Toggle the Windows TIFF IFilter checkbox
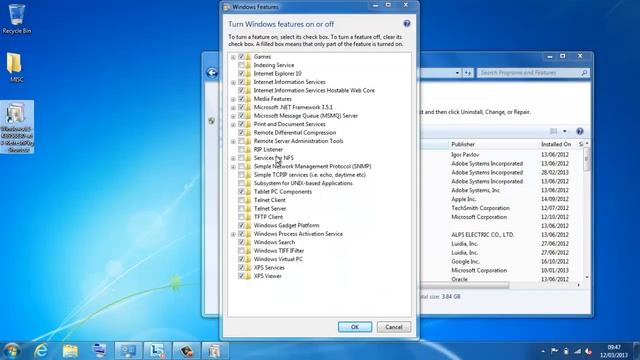 (x=241, y=251)
